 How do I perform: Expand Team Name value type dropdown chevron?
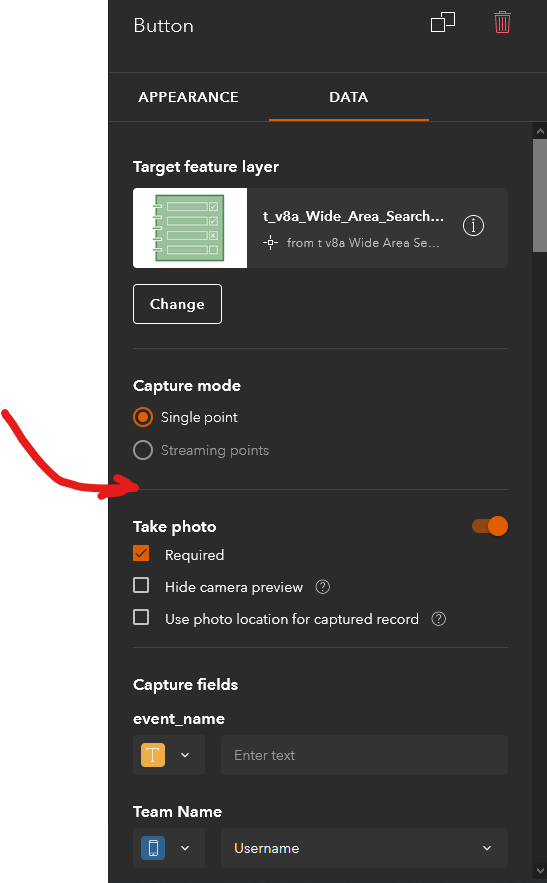pos(185,848)
